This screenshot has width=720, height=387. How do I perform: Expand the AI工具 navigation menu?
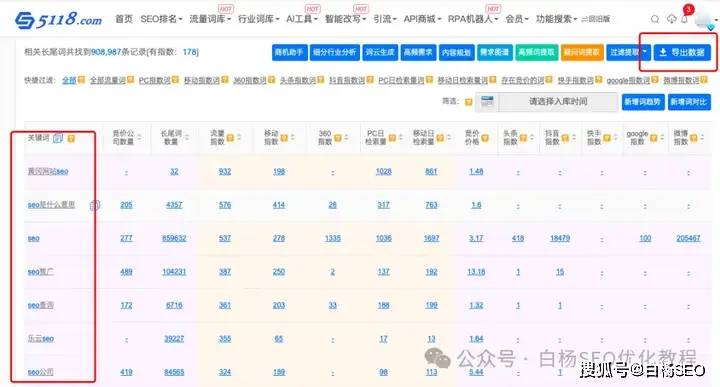point(302,19)
